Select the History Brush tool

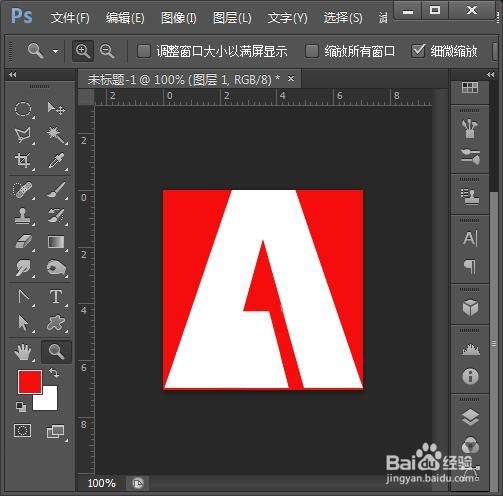click(x=56, y=216)
